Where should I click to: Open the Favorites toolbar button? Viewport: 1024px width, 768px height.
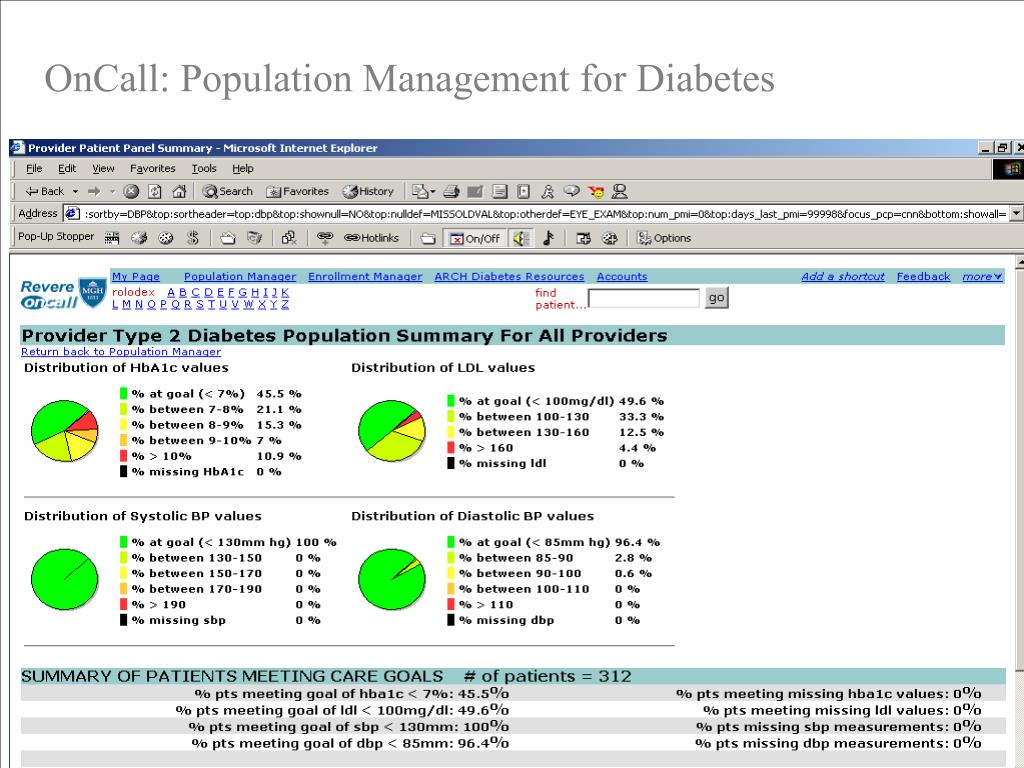pos(297,191)
